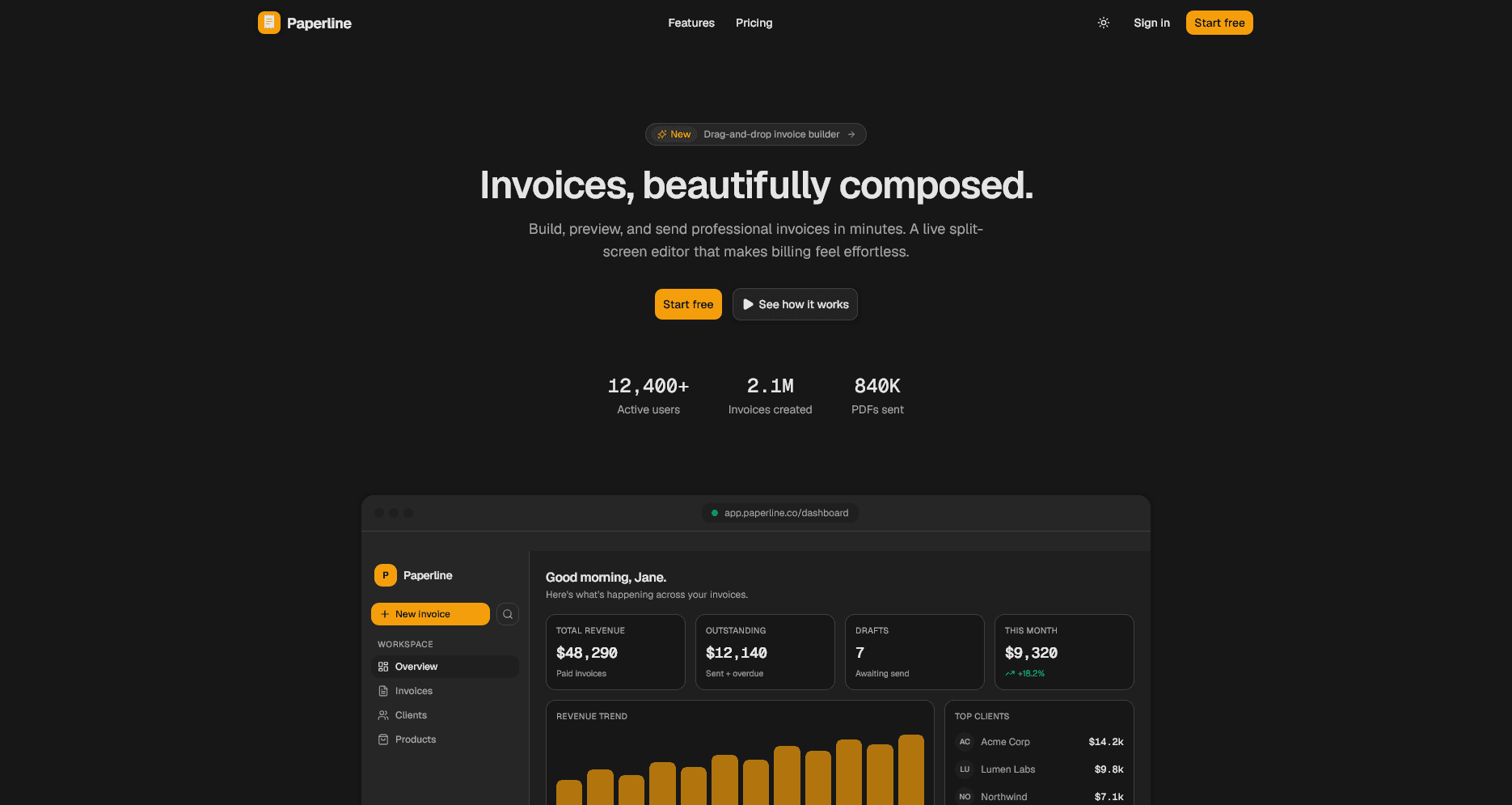Click the This Month $9,320 card
Screen dimensions: 1512x805
tap(1064, 652)
